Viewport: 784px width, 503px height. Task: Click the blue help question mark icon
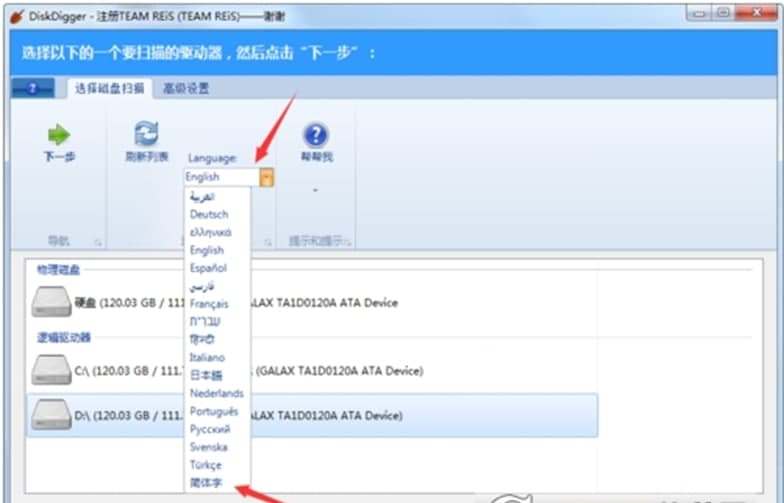click(316, 135)
